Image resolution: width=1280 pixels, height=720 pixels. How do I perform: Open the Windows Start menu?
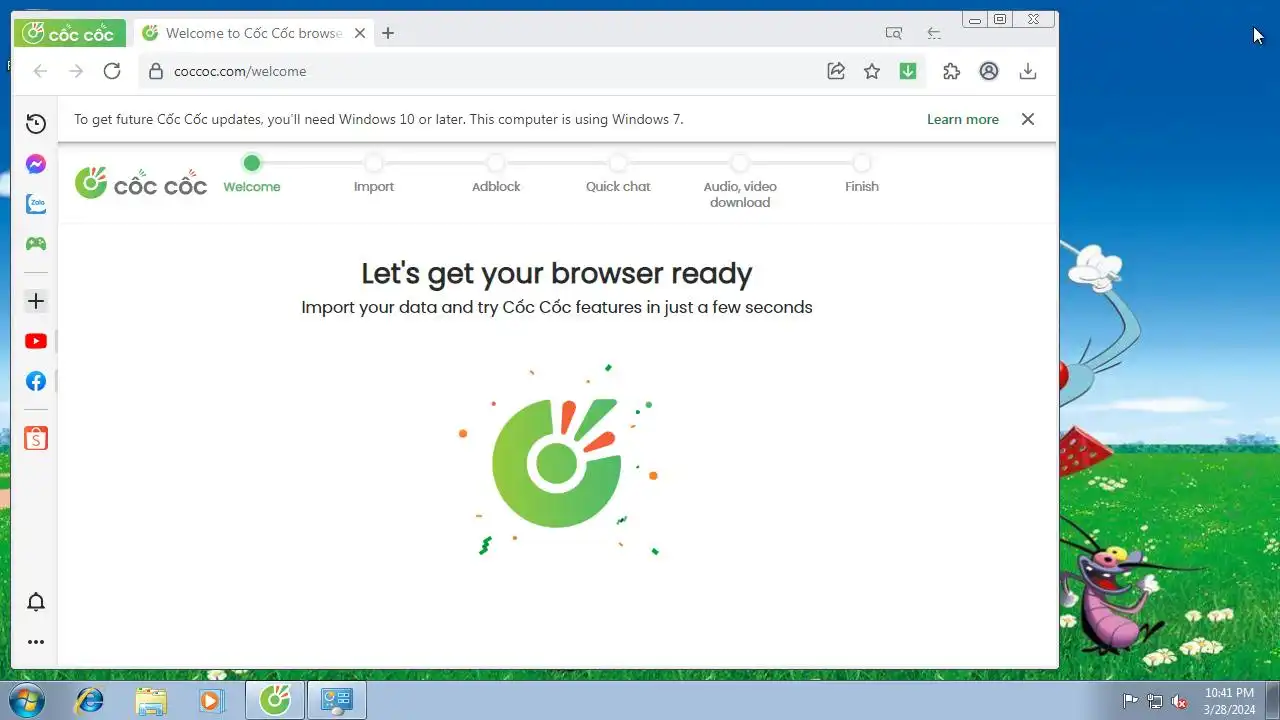26,700
